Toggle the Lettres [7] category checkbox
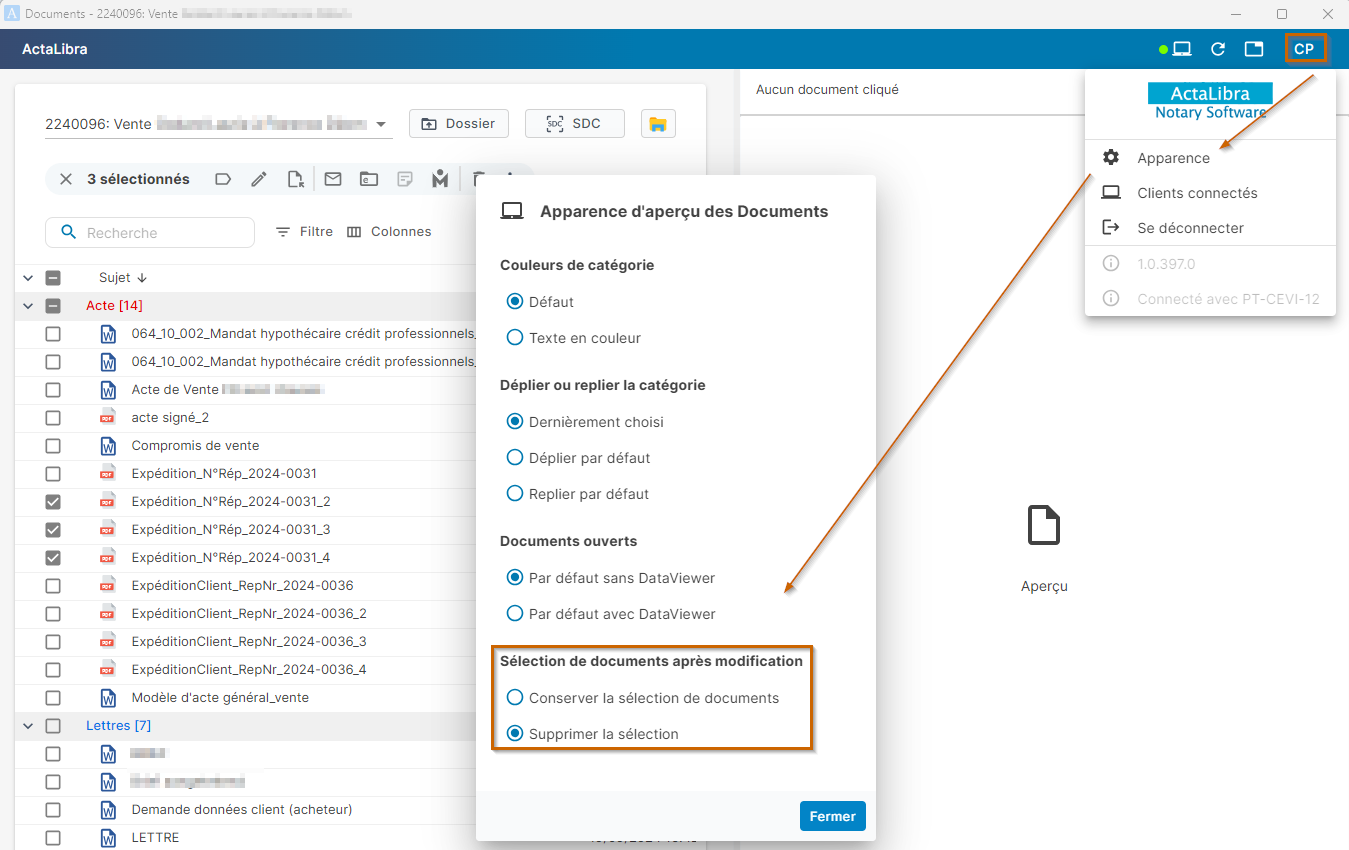 coord(53,726)
